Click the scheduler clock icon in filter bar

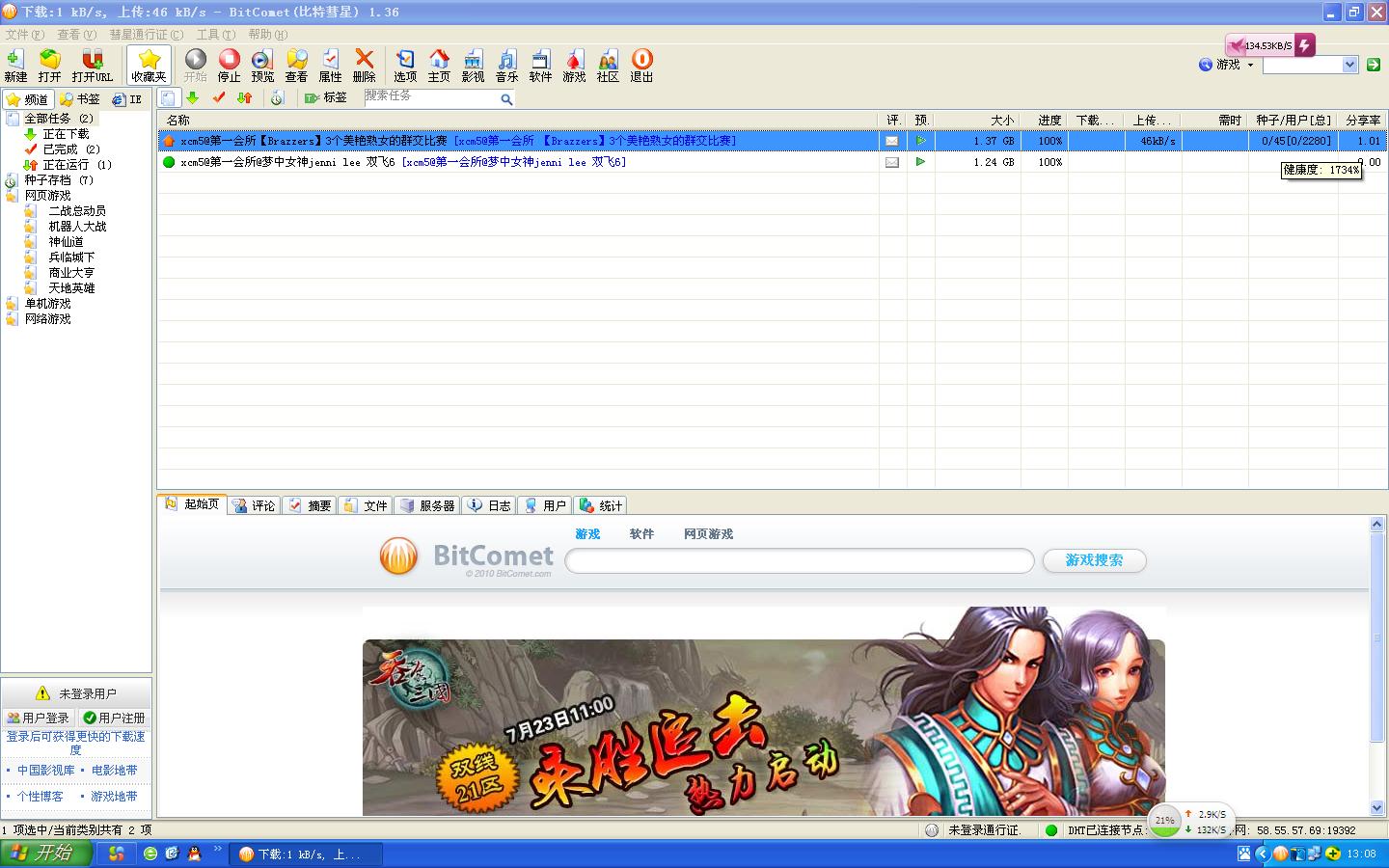tap(277, 98)
